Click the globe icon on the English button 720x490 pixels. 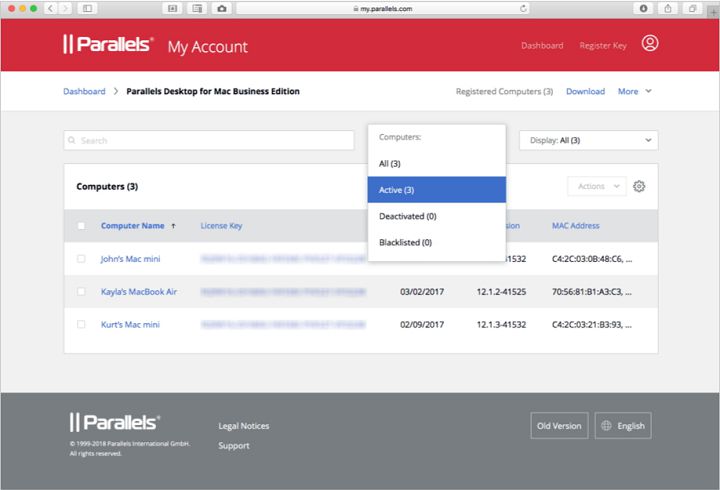606,426
